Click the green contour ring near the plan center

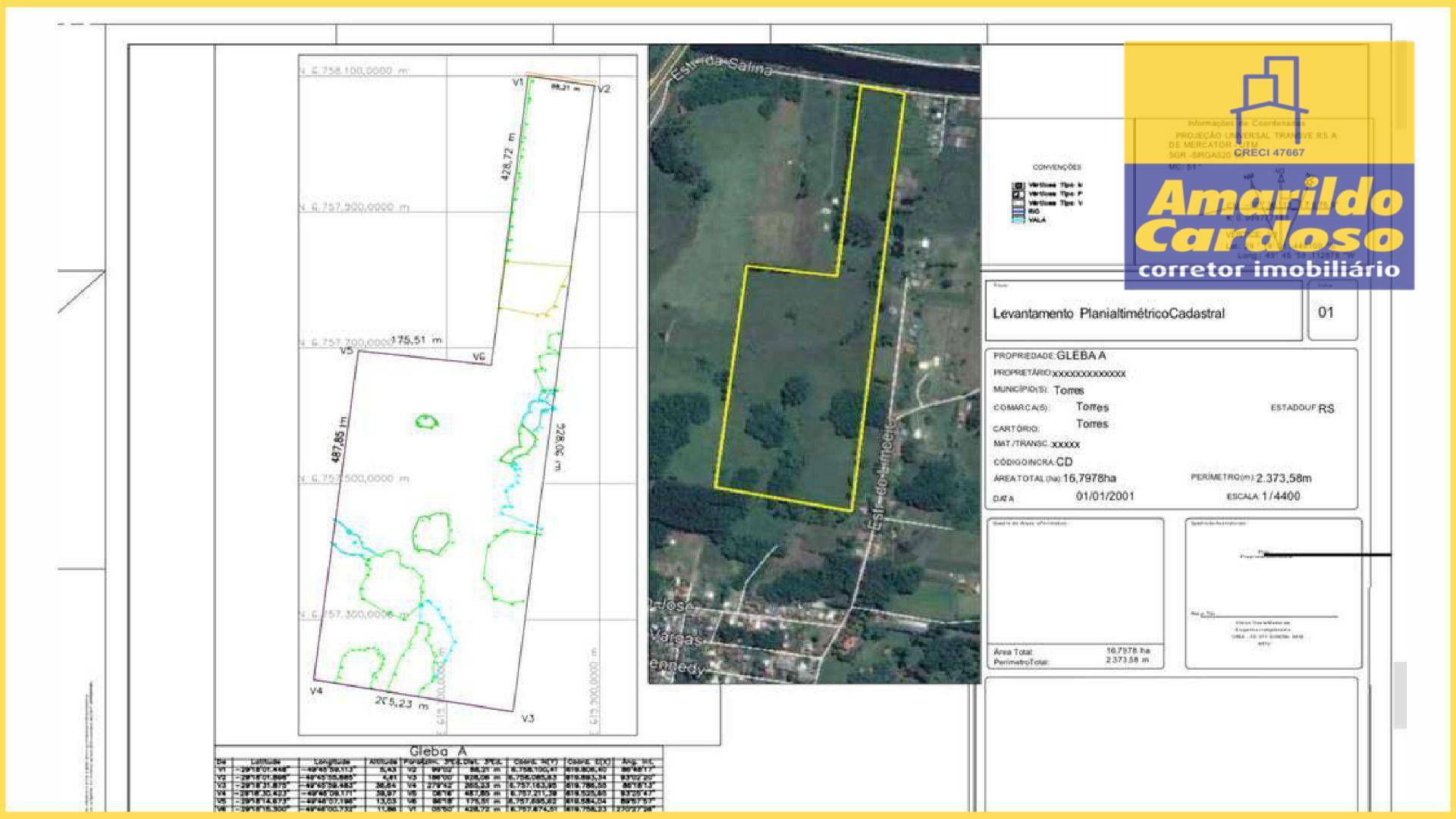(x=427, y=421)
